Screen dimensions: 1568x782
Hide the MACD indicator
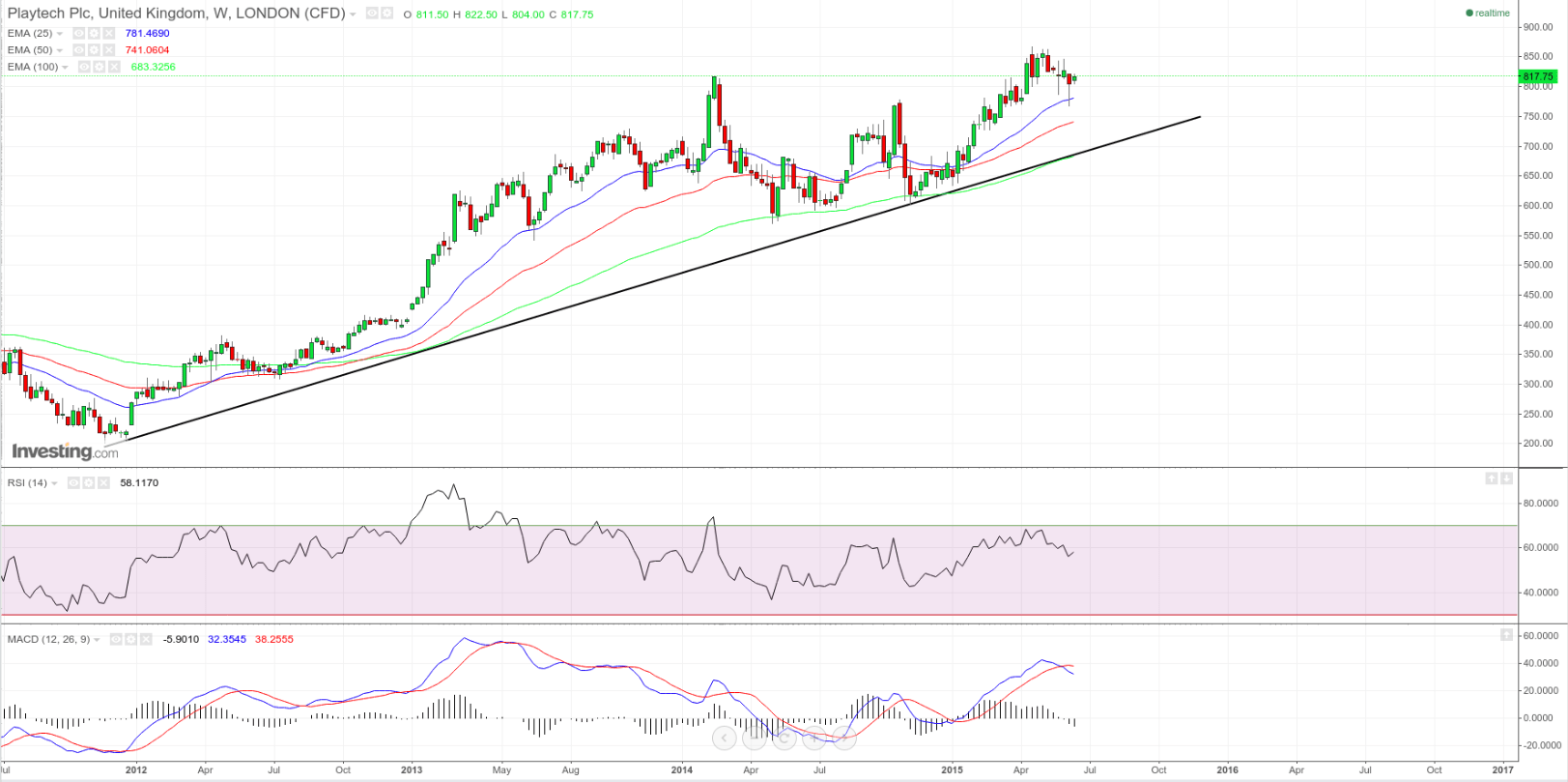click(x=116, y=639)
